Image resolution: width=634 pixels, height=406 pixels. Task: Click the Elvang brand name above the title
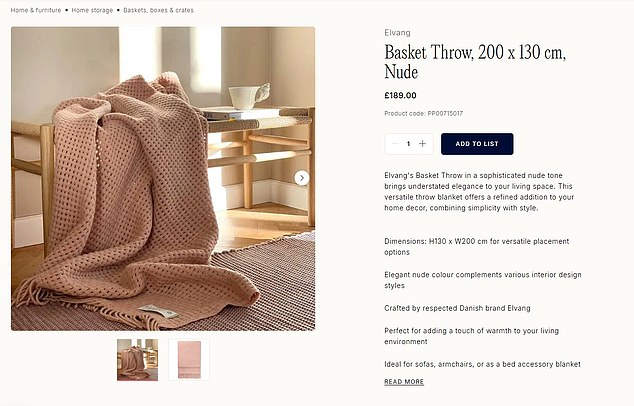tap(397, 33)
